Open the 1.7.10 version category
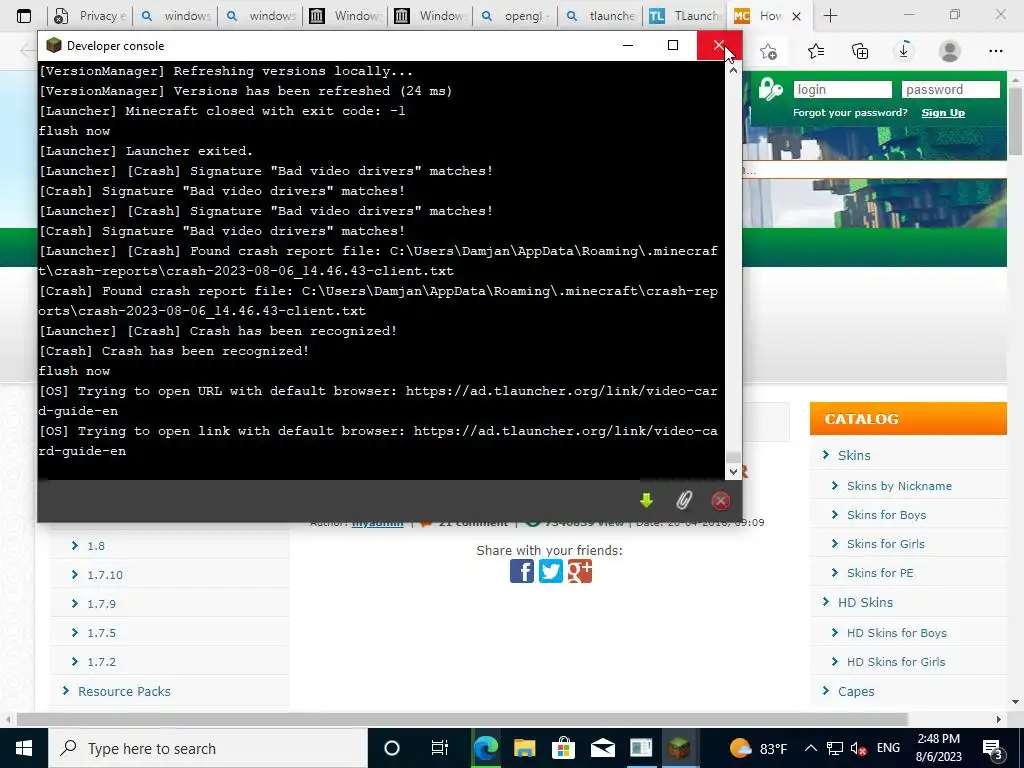The height and width of the screenshot is (768, 1024). 104,575
